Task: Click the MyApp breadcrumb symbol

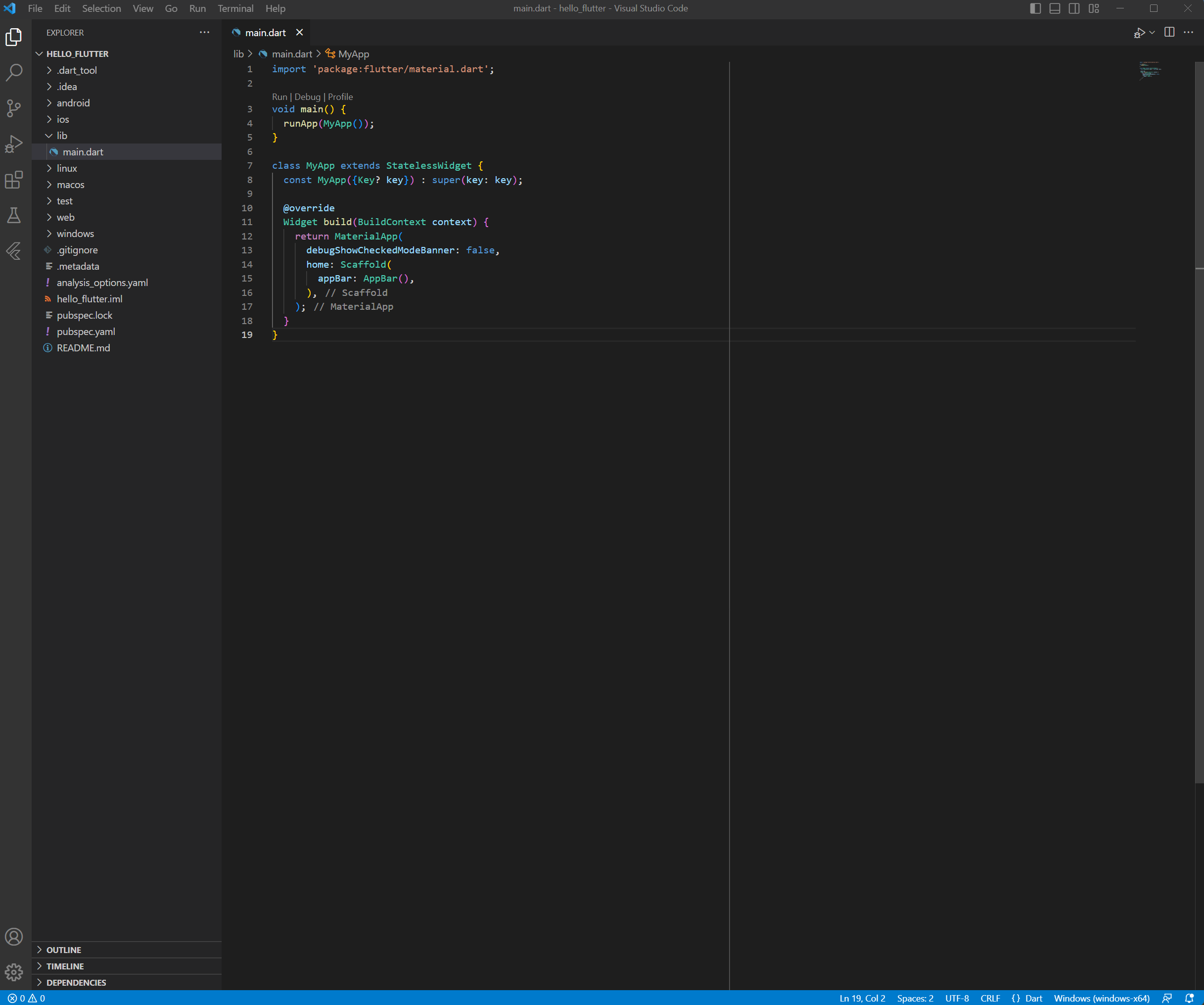Action: pyautogui.click(x=348, y=54)
